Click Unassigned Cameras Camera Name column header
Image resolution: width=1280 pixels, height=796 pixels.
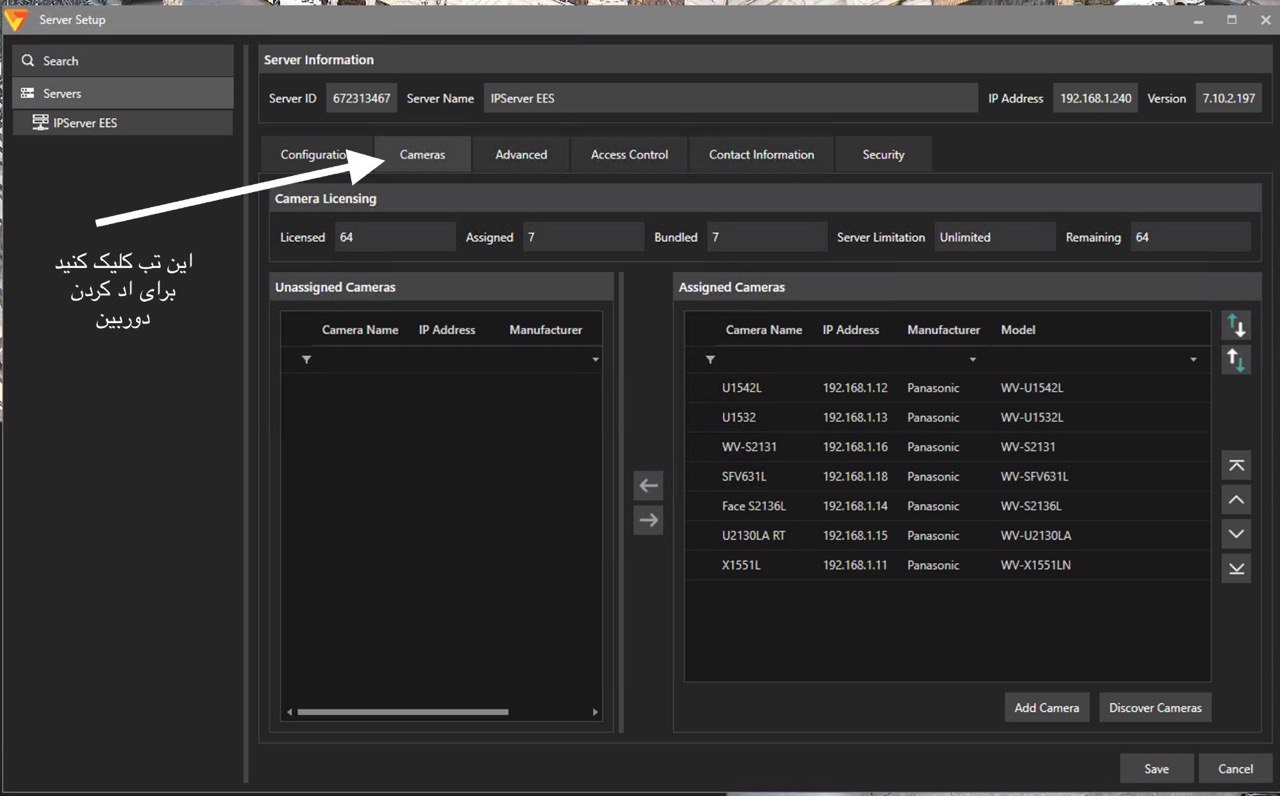pyautogui.click(x=360, y=330)
